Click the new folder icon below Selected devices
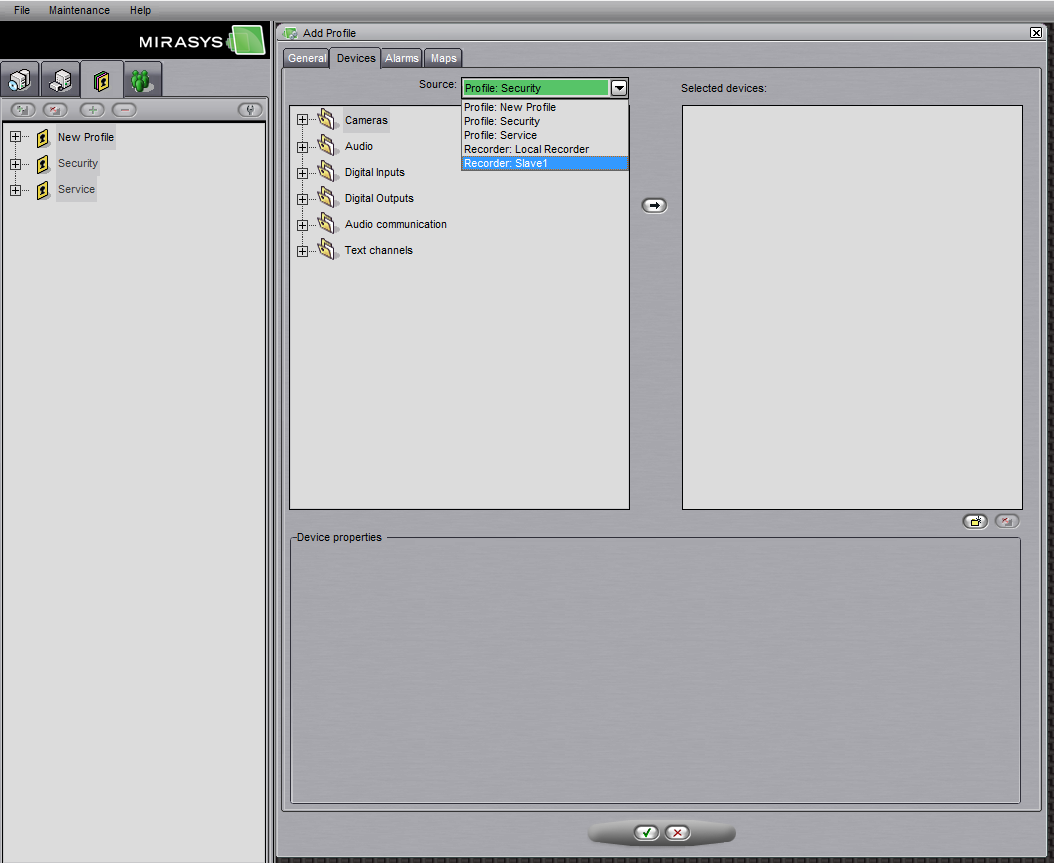This screenshot has width=1054, height=863. tap(975, 521)
